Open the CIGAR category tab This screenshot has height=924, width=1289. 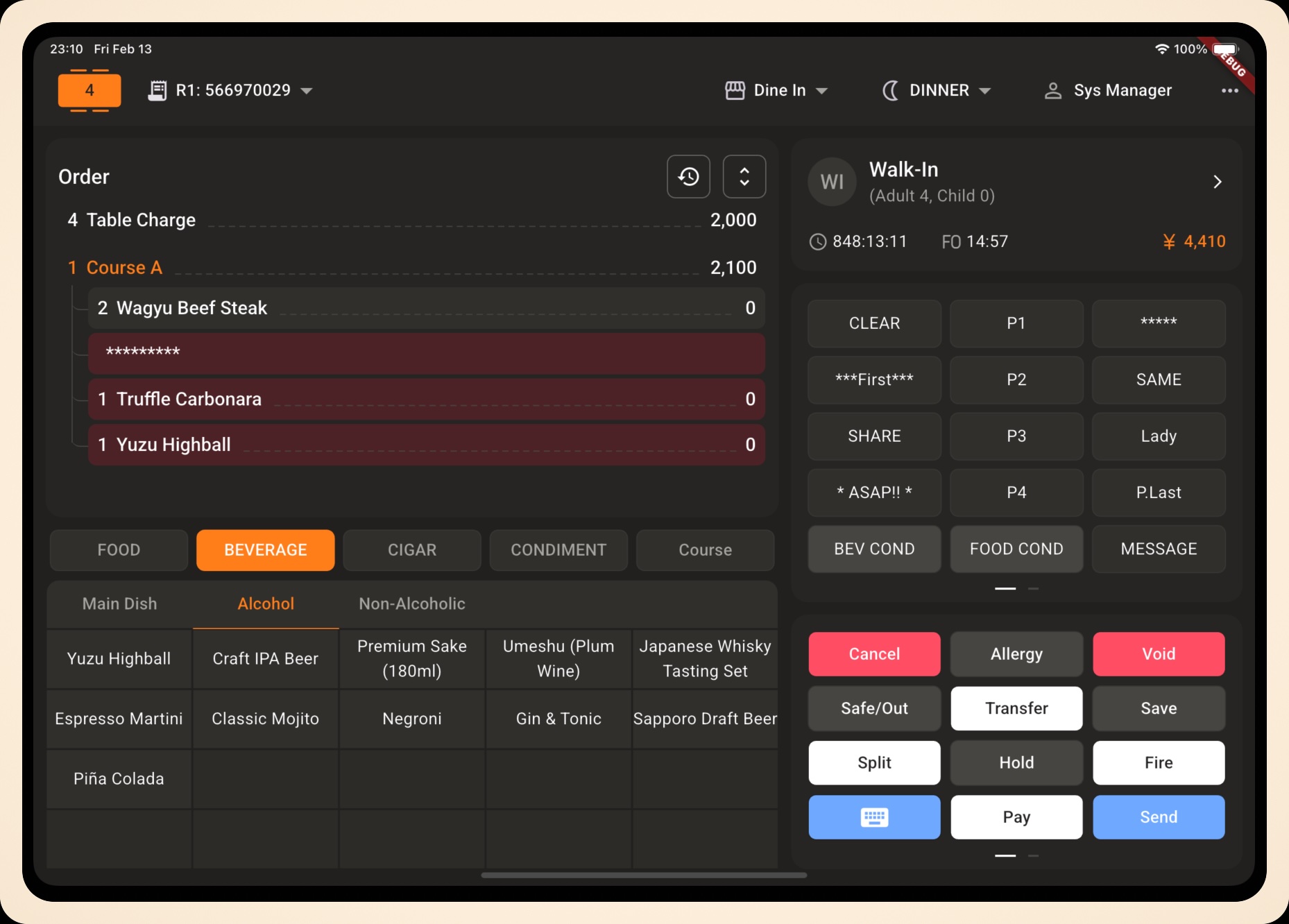[411, 550]
